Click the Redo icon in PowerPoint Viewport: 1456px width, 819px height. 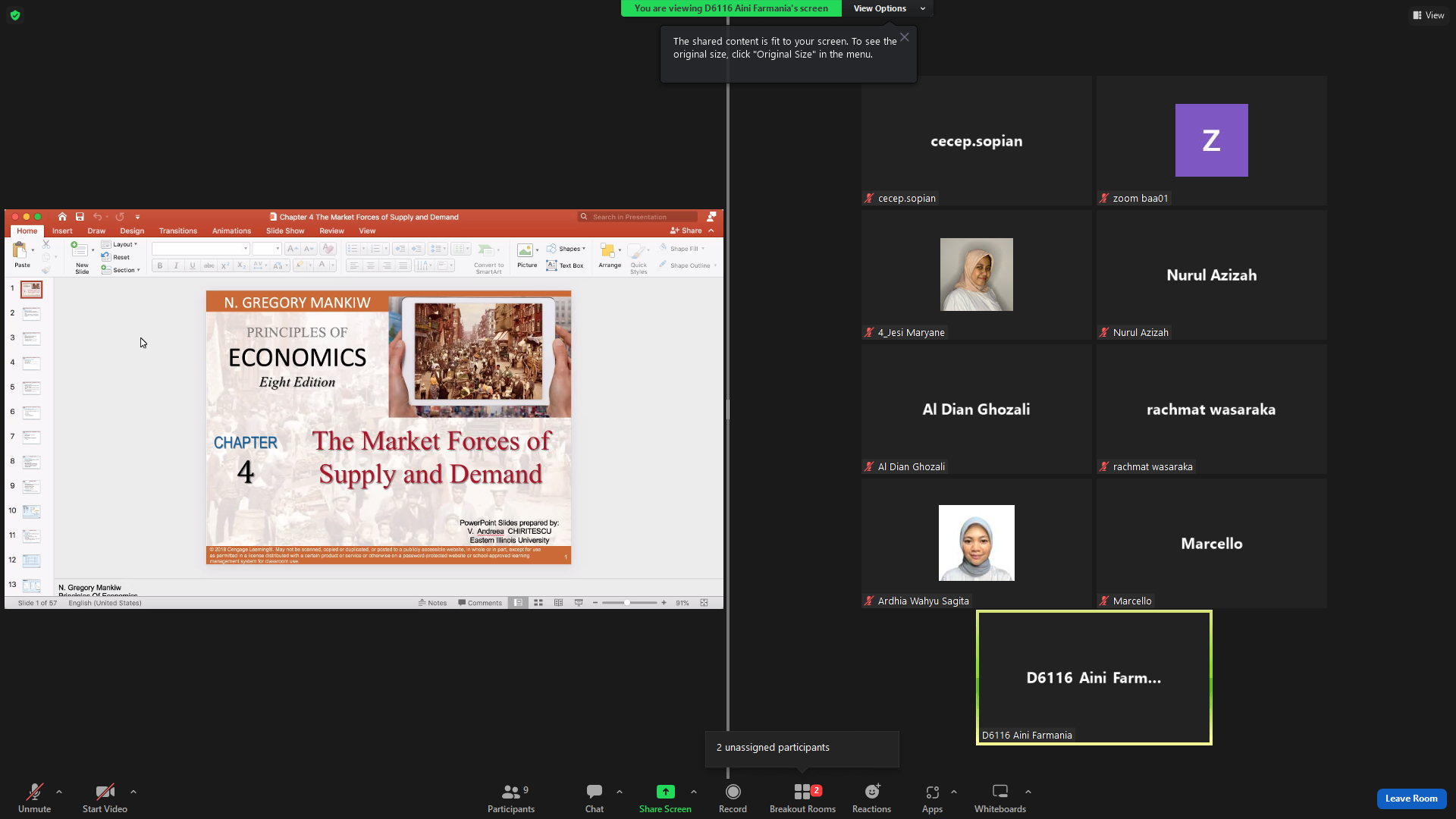pos(120,217)
